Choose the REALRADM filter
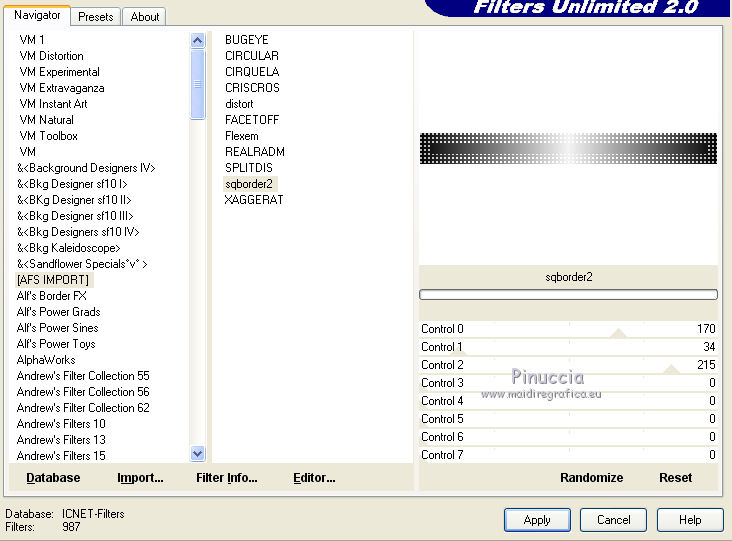Screen dimensions: 732x541 pyautogui.click(x=254, y=152)
